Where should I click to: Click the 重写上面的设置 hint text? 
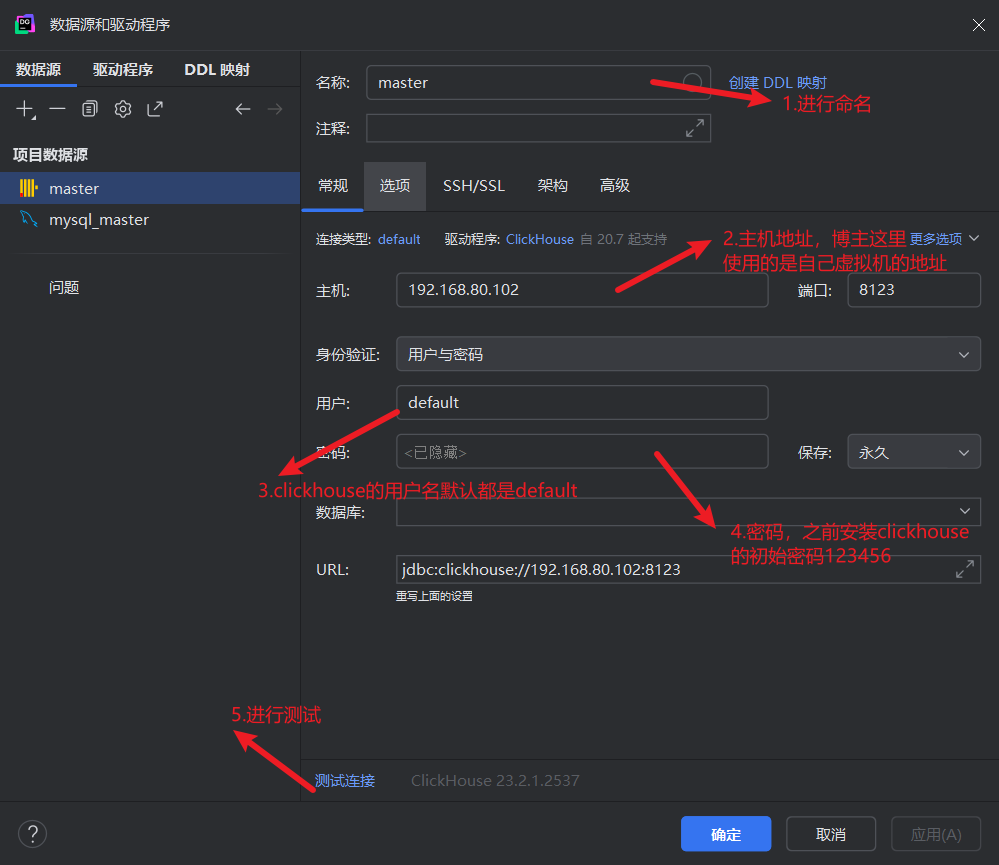434,596
